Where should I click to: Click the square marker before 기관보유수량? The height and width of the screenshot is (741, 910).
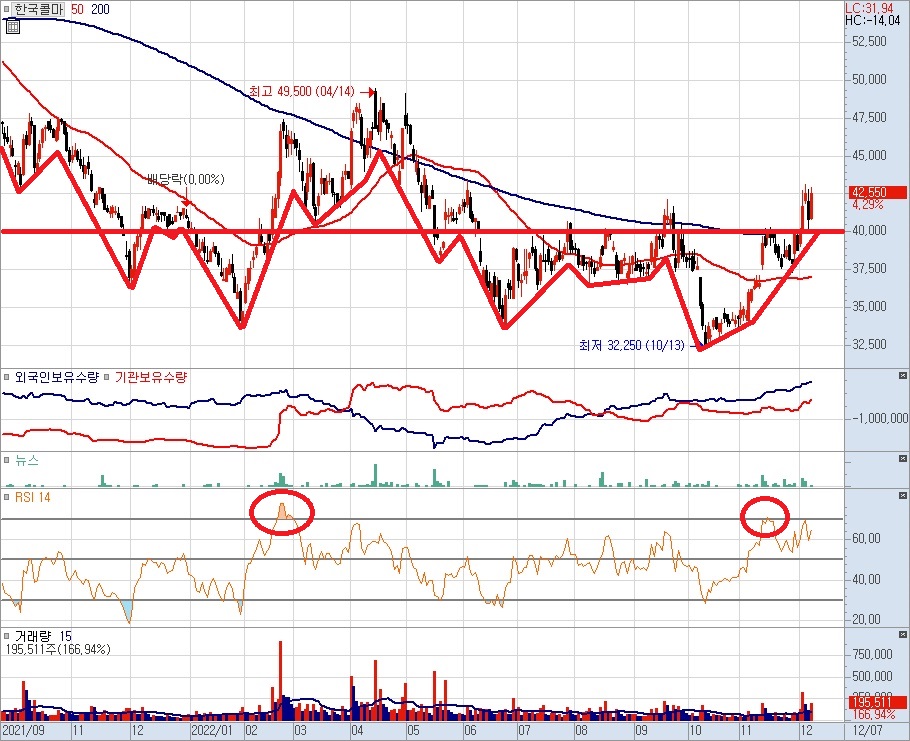107,377
